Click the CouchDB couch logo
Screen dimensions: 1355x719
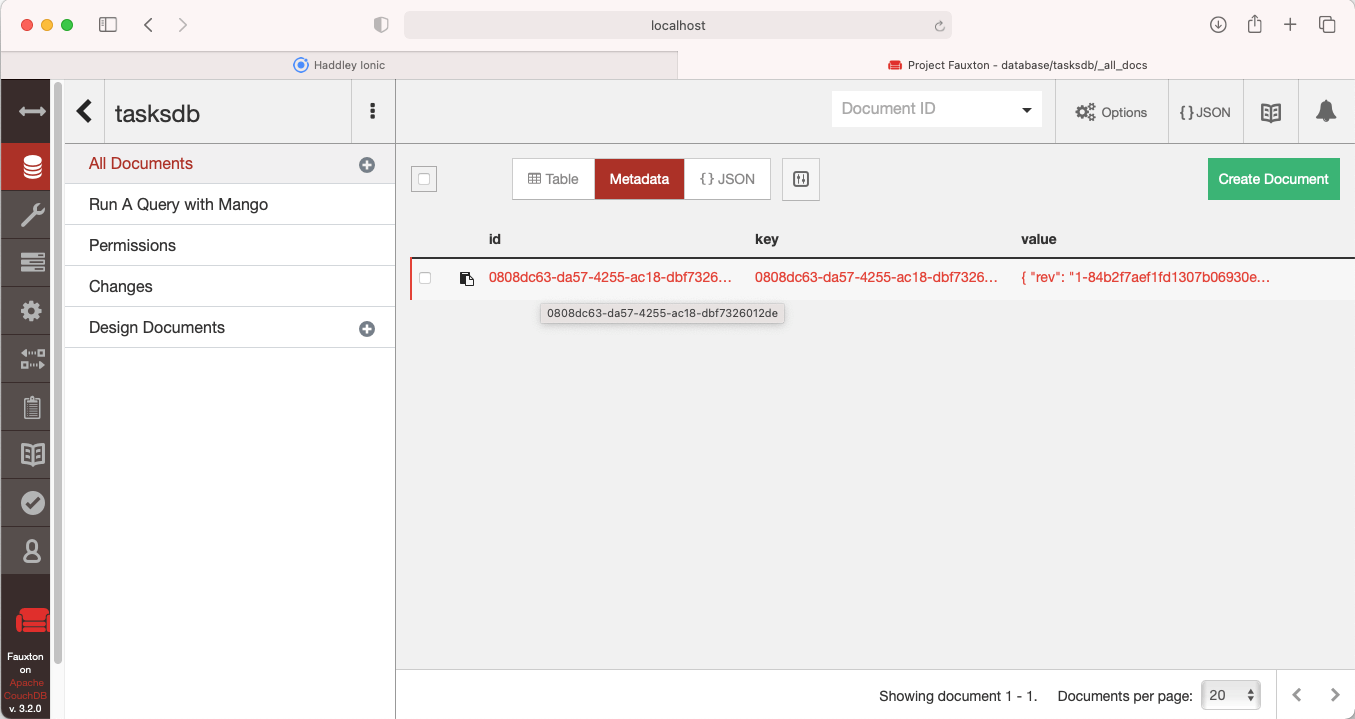pos(32,621)
